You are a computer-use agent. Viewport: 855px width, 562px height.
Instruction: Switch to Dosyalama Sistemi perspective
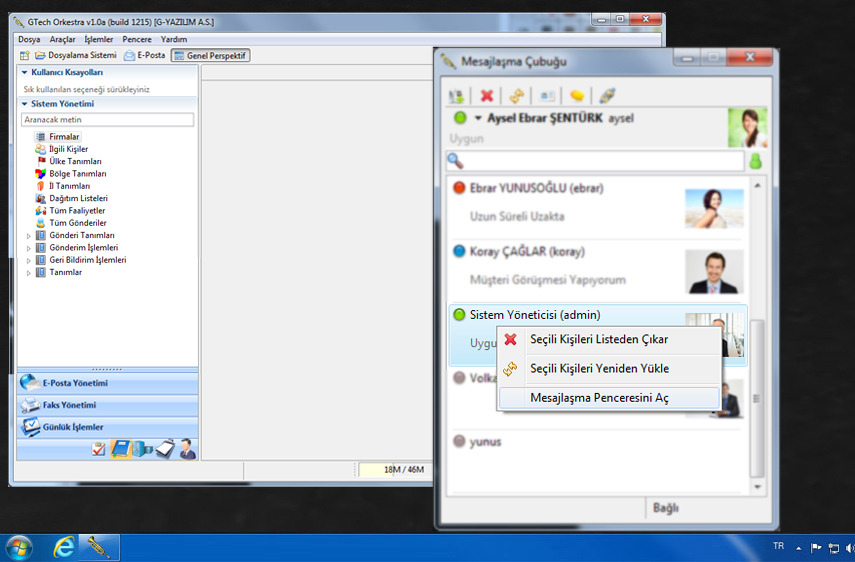point(76,55)
